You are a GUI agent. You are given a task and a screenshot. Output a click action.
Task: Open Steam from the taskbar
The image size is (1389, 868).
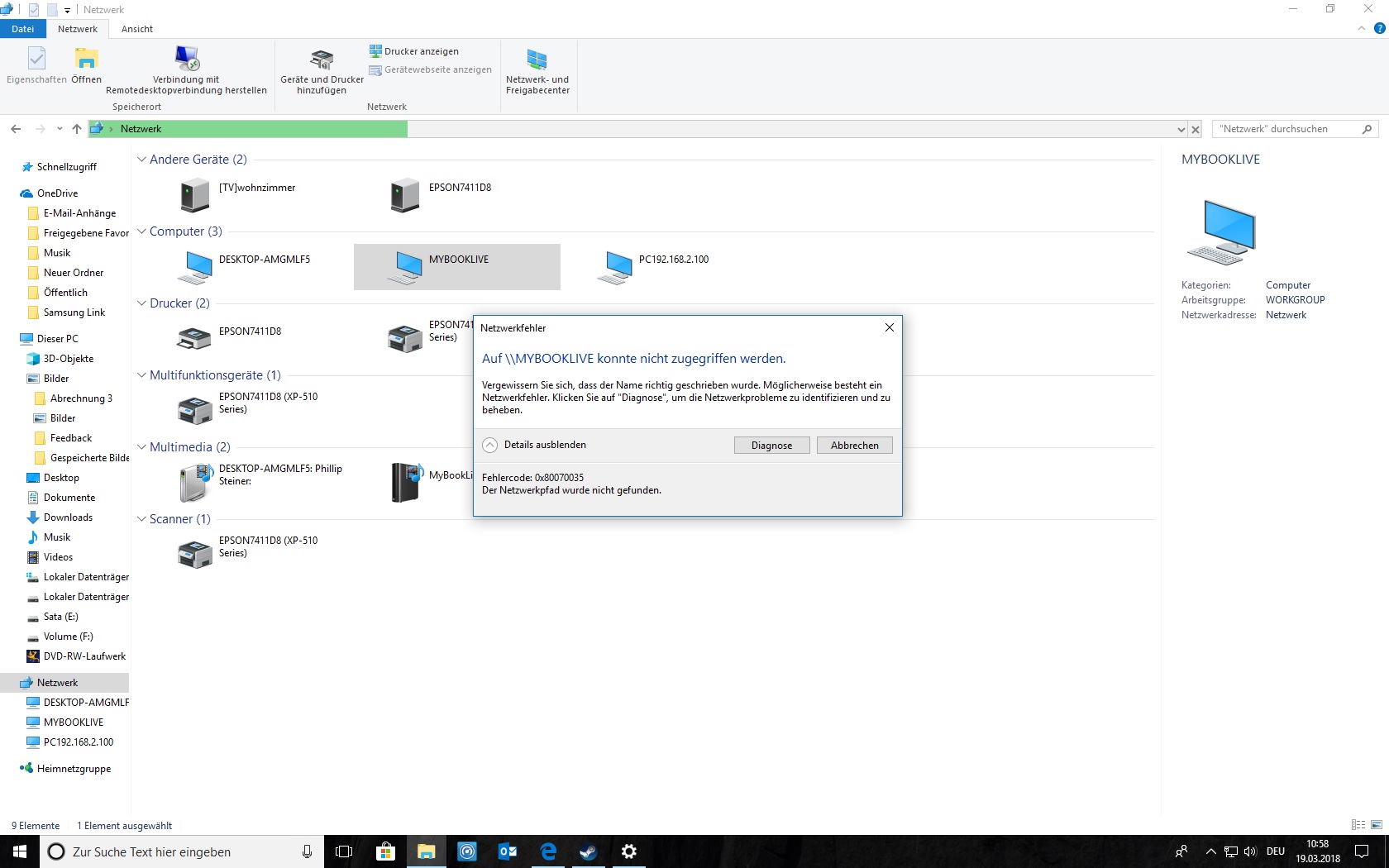click(x=589, y=851)
